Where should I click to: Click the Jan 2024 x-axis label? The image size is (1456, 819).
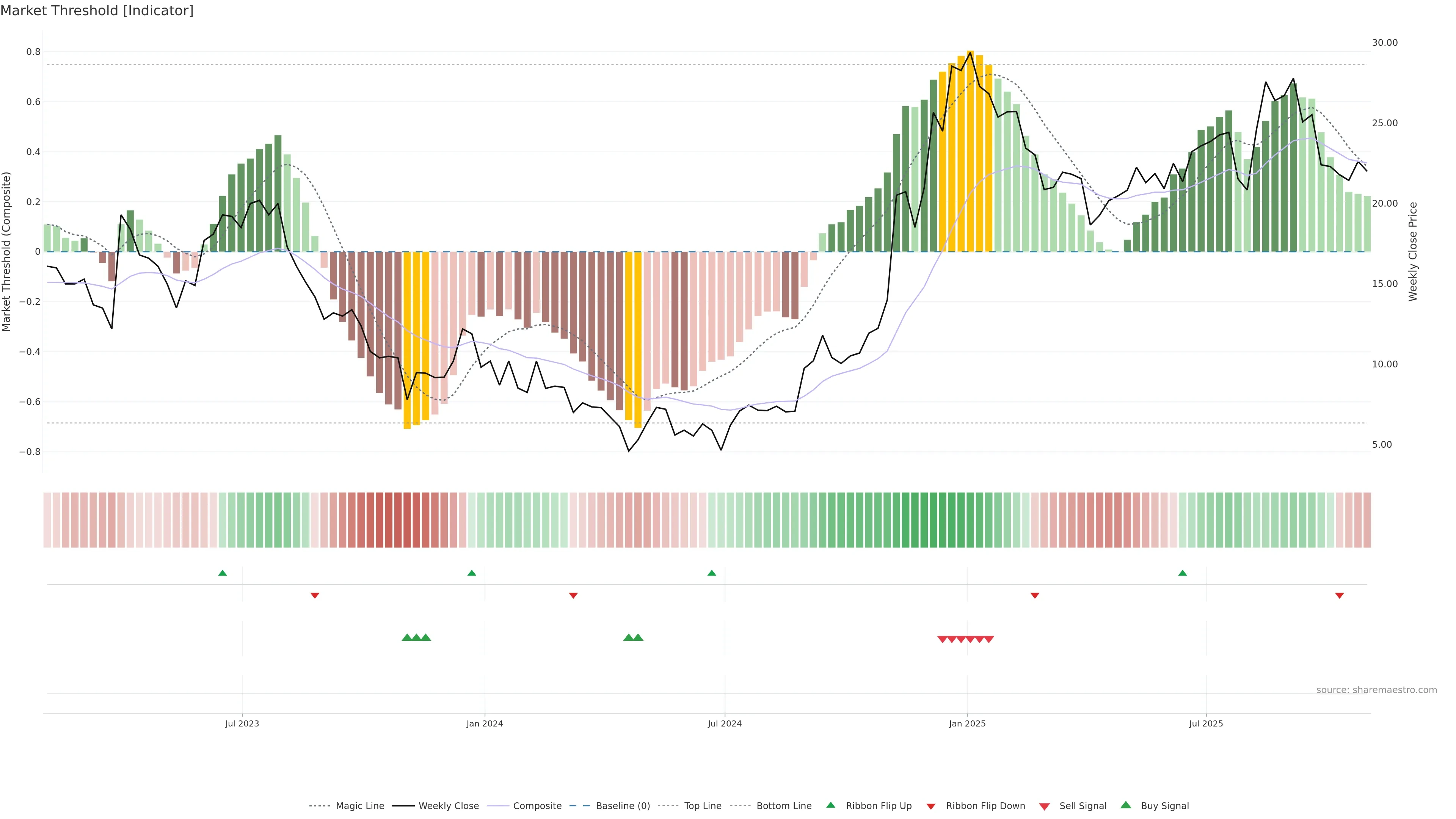click(485, 723)
